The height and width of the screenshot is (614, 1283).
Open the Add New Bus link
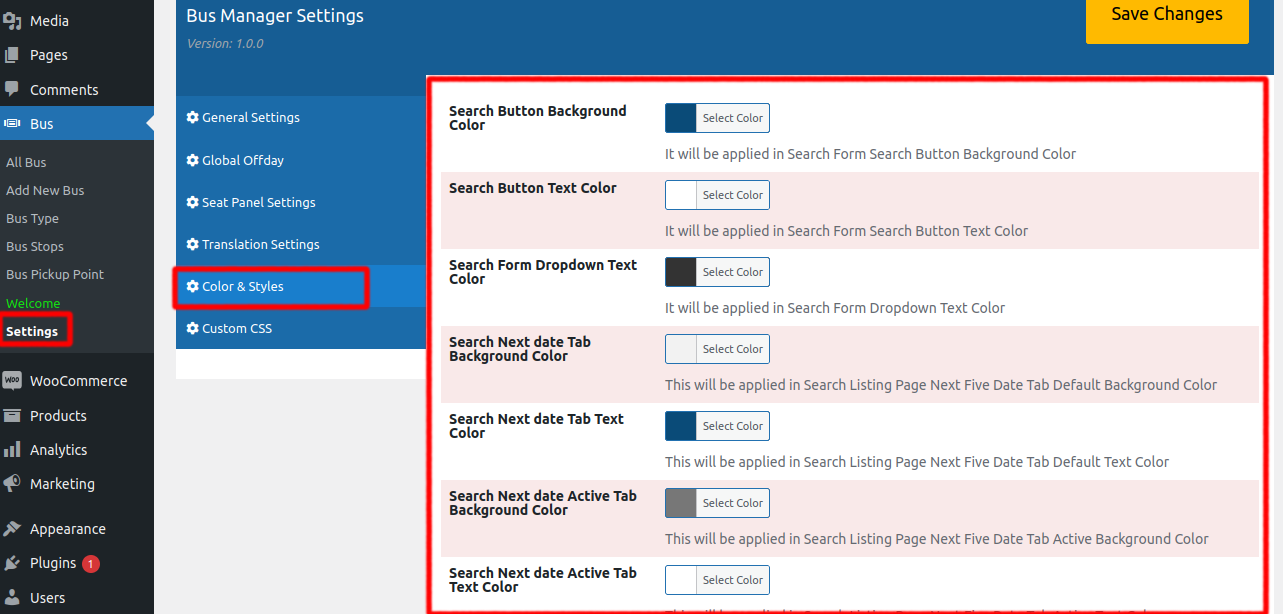45,190
